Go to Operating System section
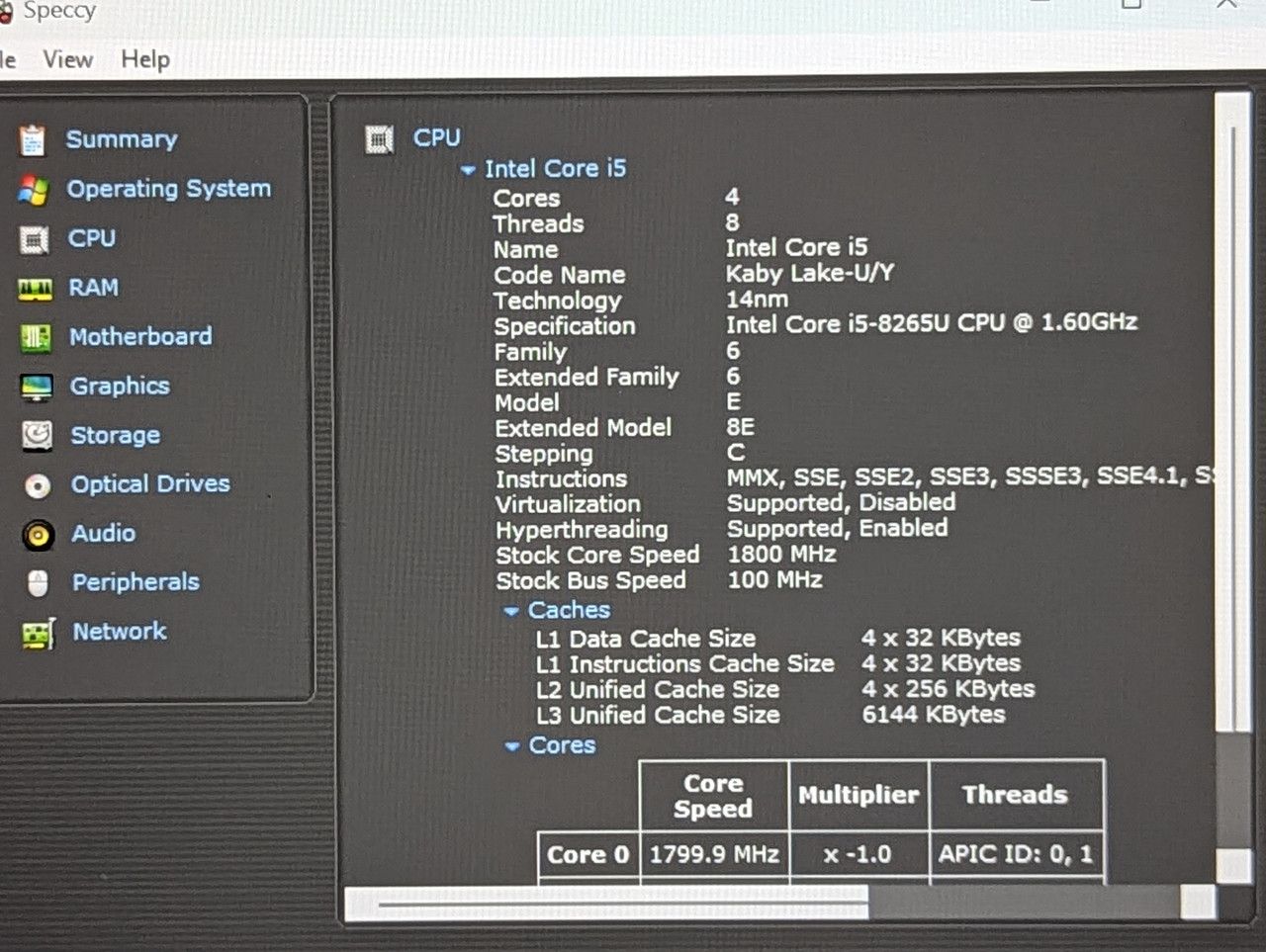This screenshot has width=1266, height=952. point(168,189)
